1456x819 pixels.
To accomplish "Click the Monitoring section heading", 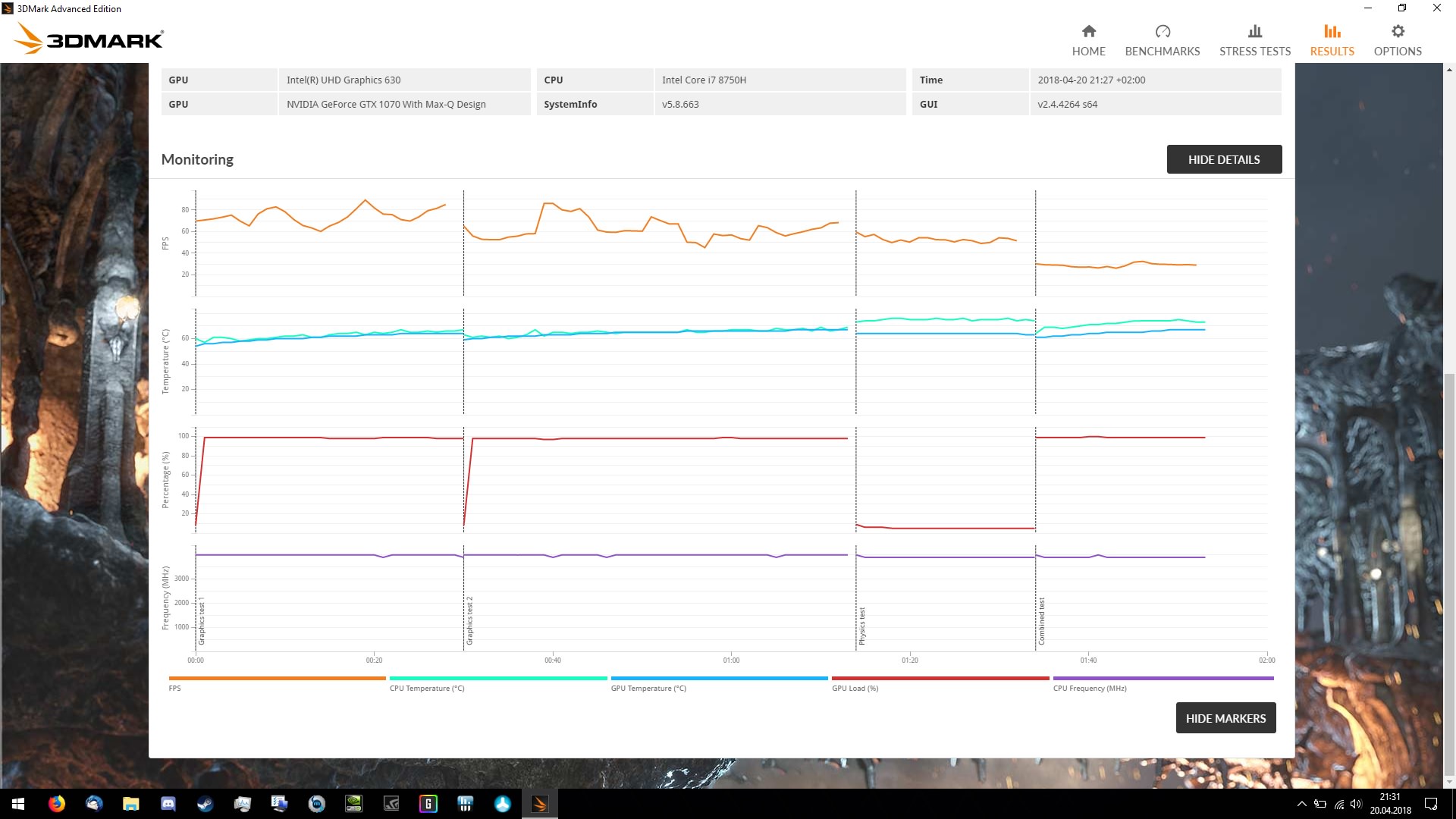I will coord(197,159).
